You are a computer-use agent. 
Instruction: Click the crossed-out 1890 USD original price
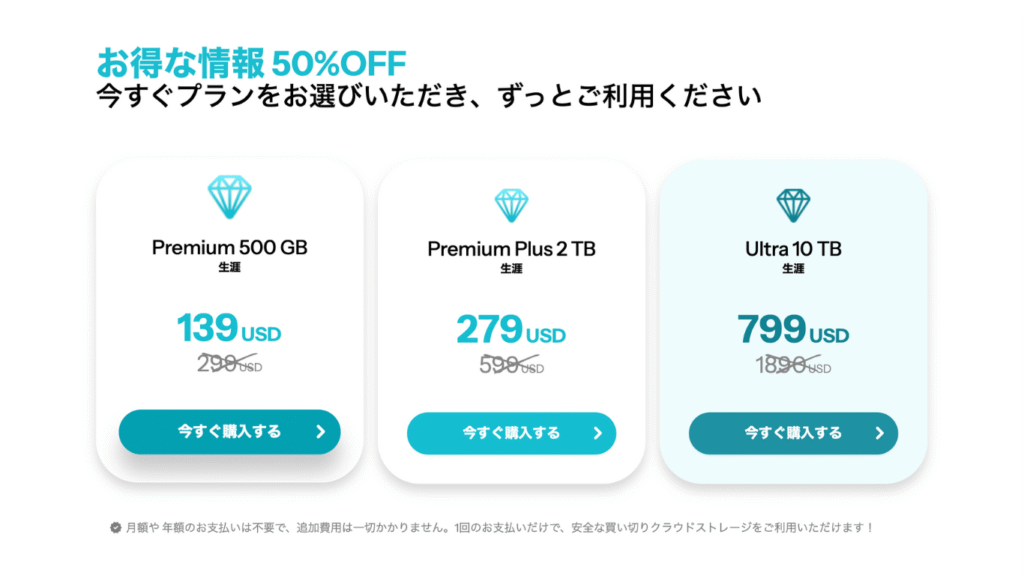click(x=793, y=364)
